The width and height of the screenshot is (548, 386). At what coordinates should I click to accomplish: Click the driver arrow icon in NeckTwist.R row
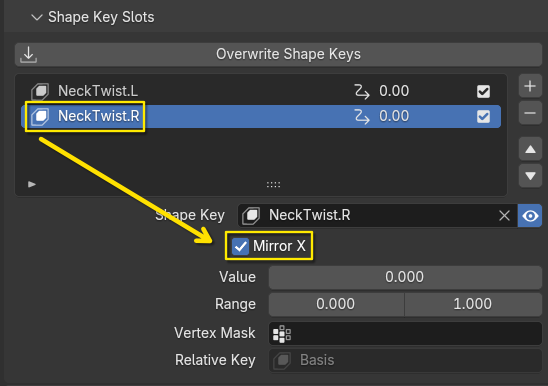tap(361, 116)
